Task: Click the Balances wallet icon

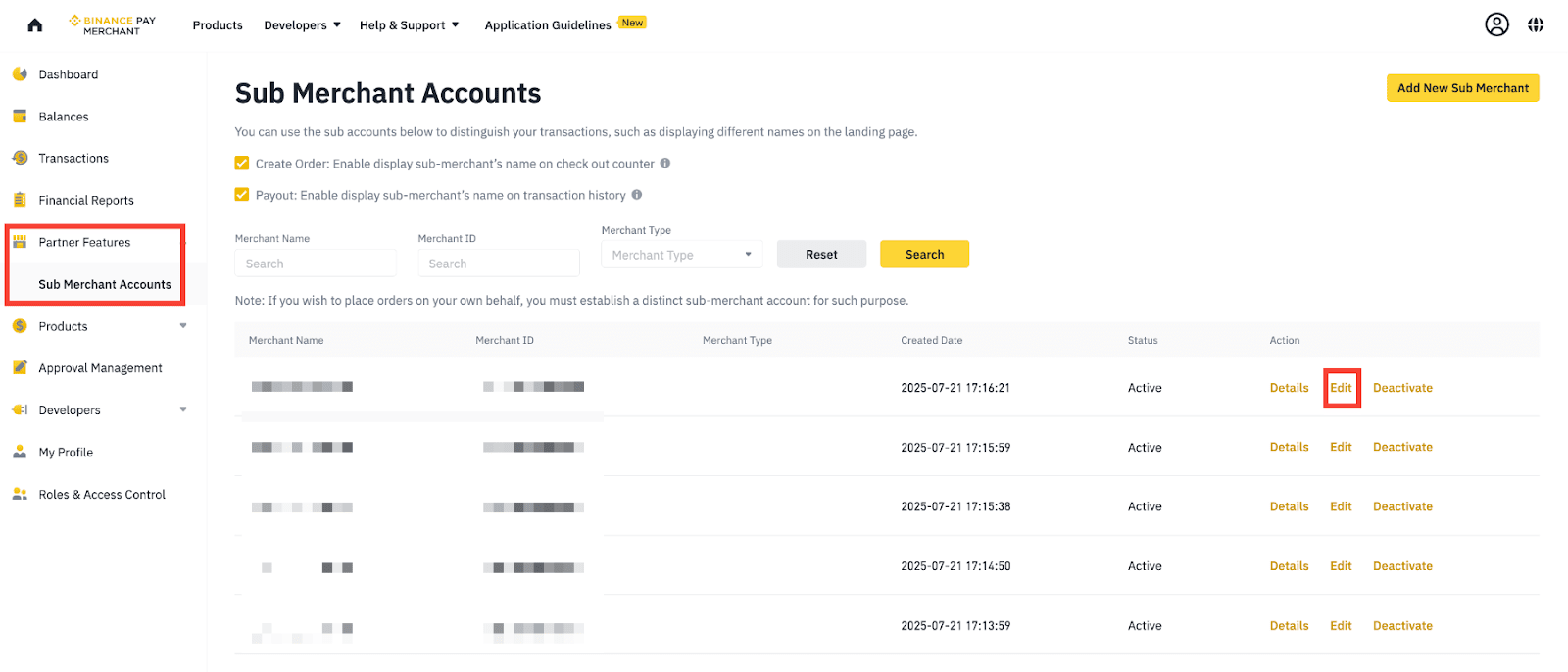Action: [20, 117]
